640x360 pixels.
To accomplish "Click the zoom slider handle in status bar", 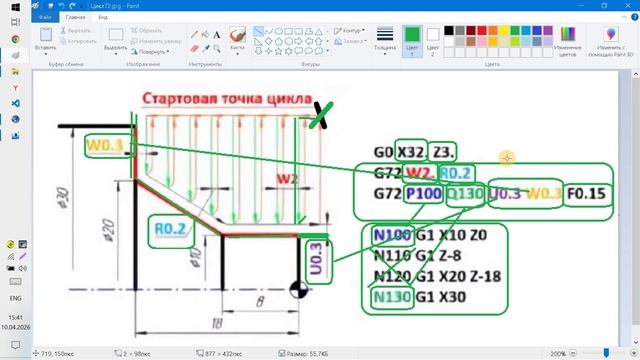I will (x=607, y=353).
